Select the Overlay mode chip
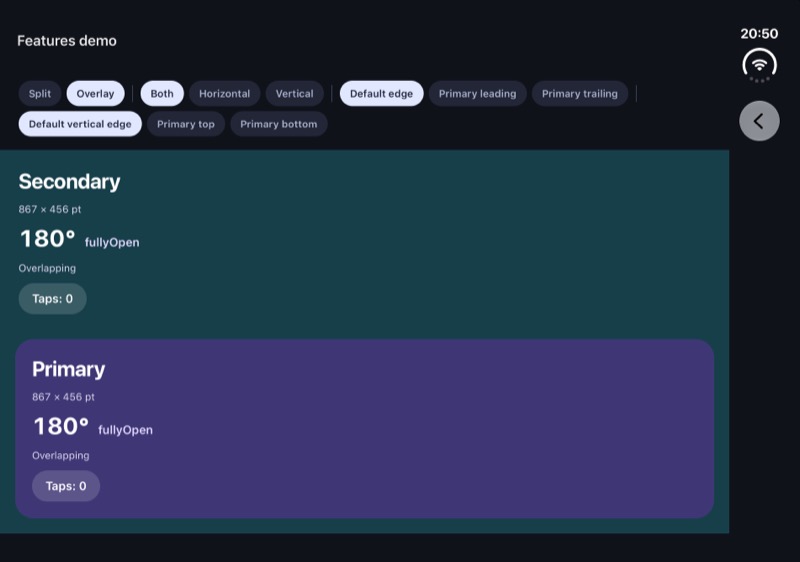 tap(95, 94)
